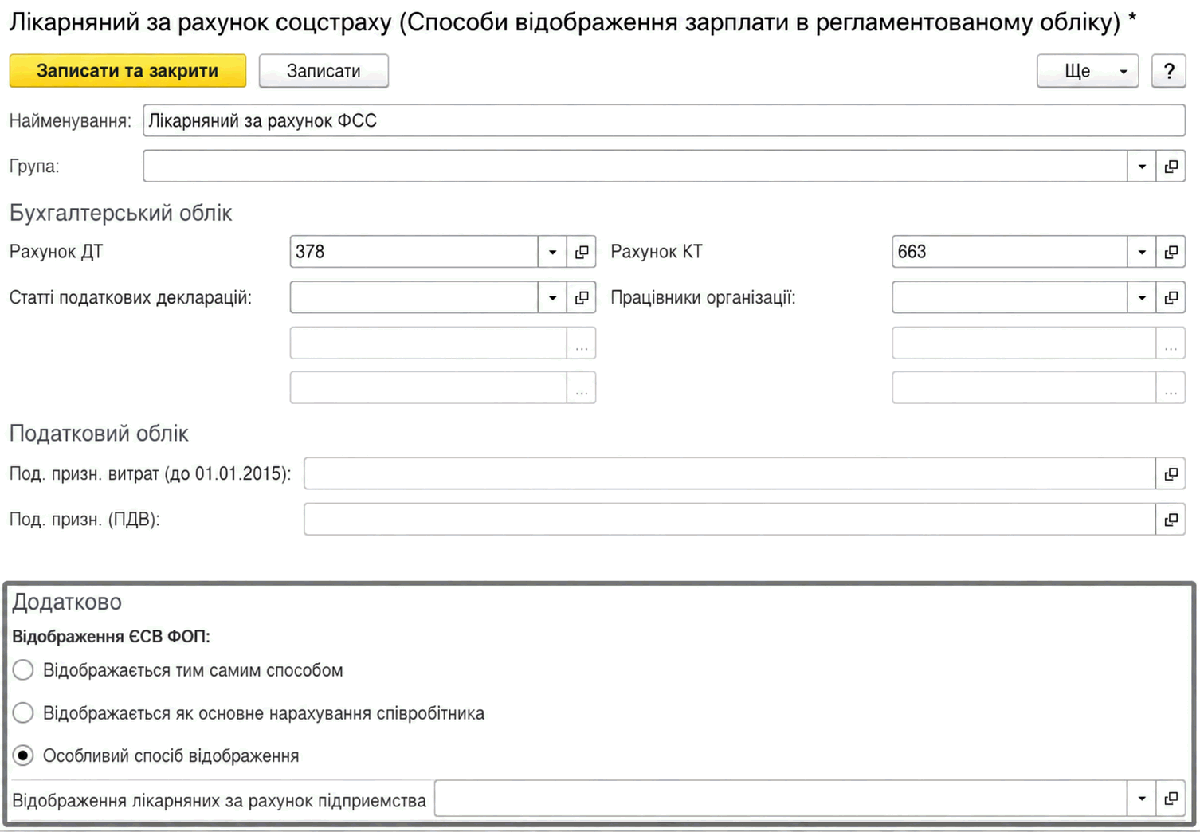
Task: Click the 'Податковий облік' section heading
Action: tap(99, 434)
